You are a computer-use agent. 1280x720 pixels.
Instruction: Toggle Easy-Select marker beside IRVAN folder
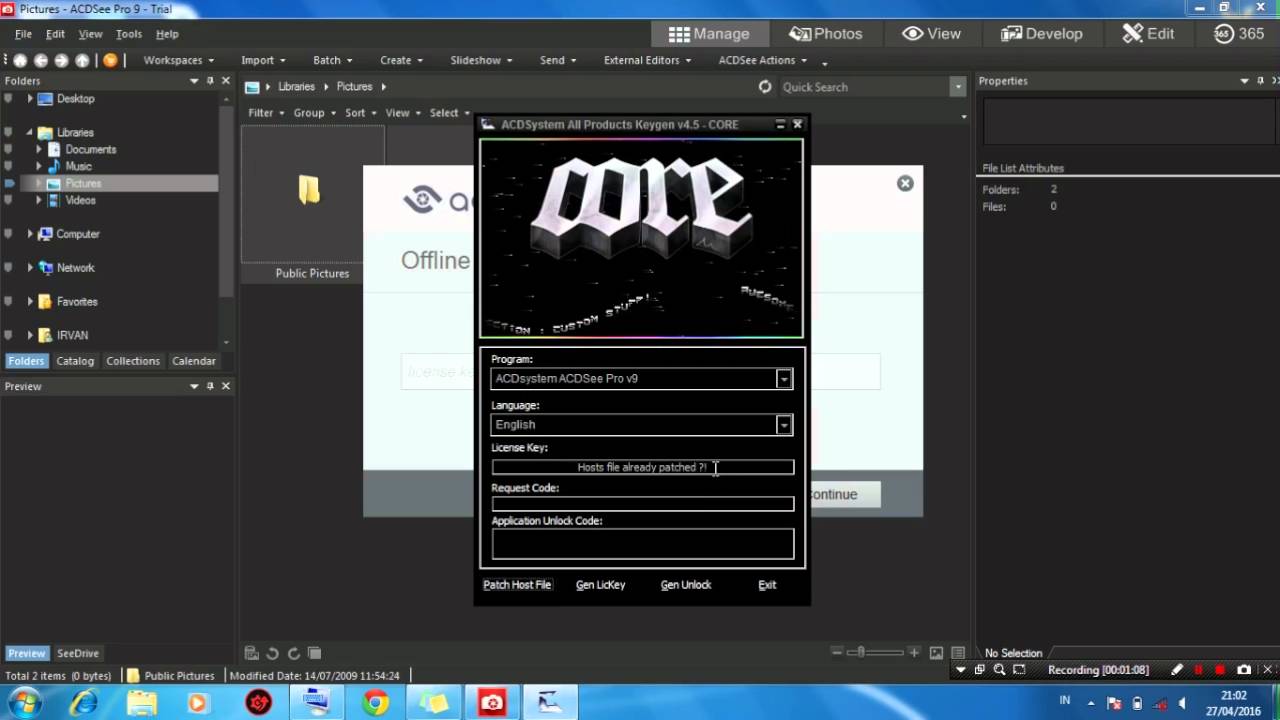[x=8, y=335]
